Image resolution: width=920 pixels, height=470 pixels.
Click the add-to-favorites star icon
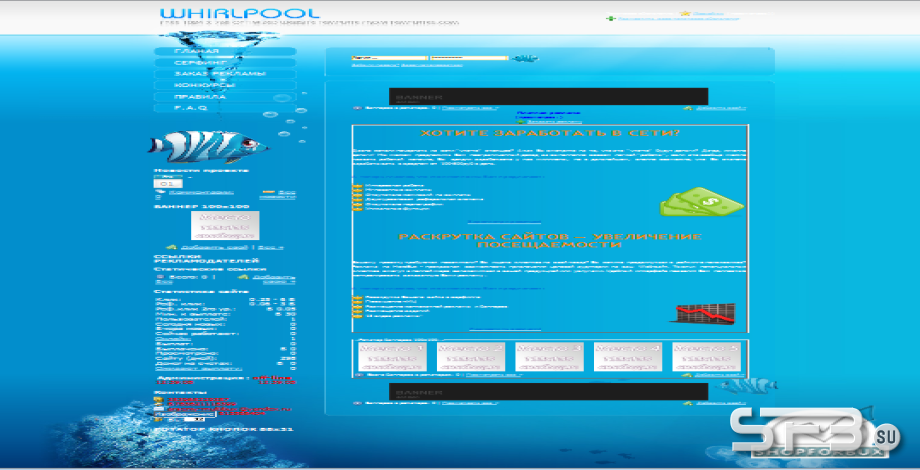[684, 13]
